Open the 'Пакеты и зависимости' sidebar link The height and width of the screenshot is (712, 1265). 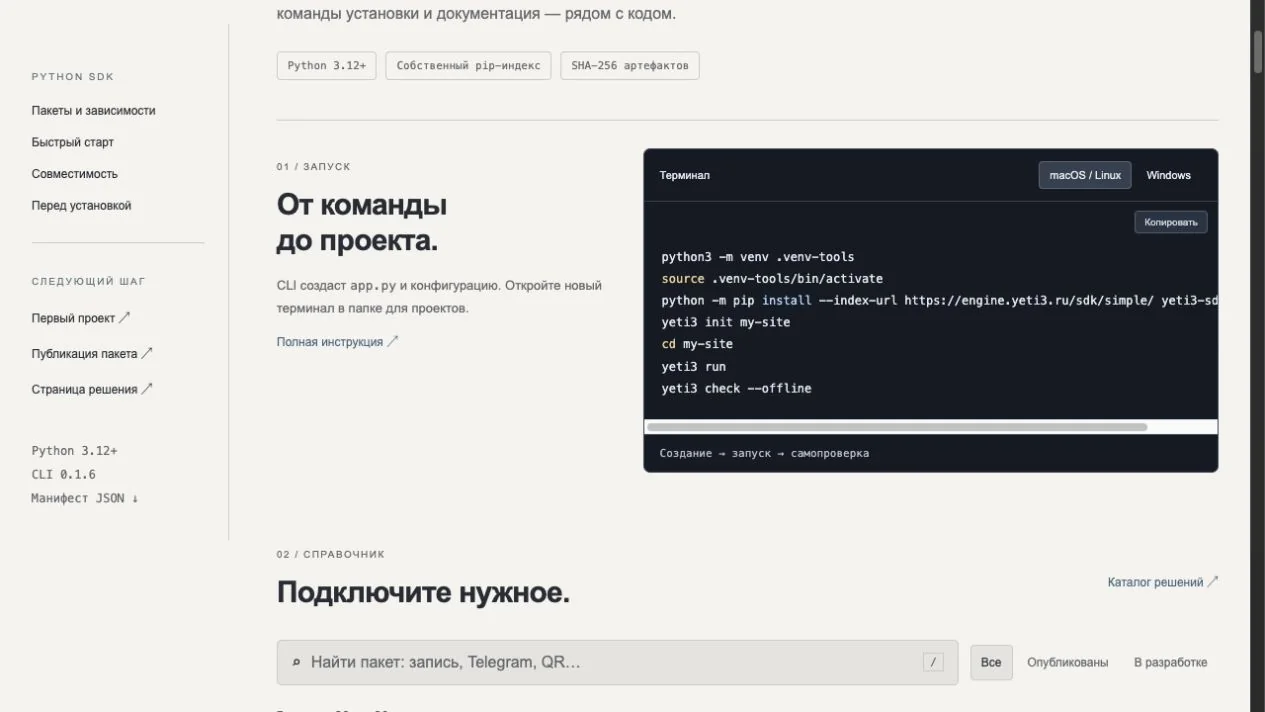93,111
